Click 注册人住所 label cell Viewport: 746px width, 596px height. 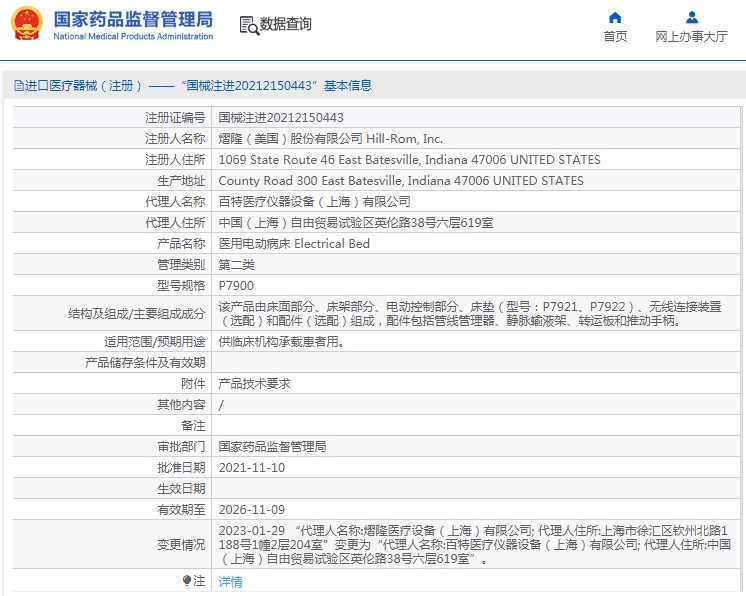(x=112, y=159)
